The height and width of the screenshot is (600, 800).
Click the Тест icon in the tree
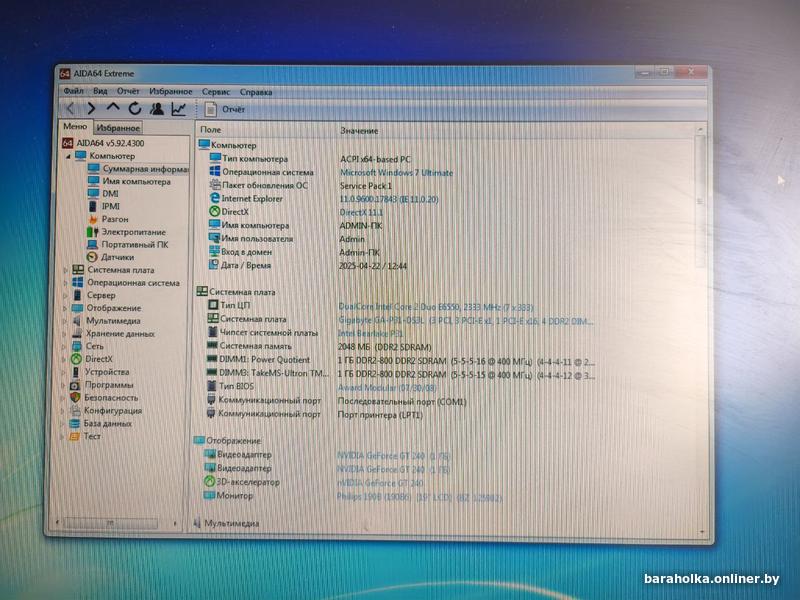pos(74,436)
